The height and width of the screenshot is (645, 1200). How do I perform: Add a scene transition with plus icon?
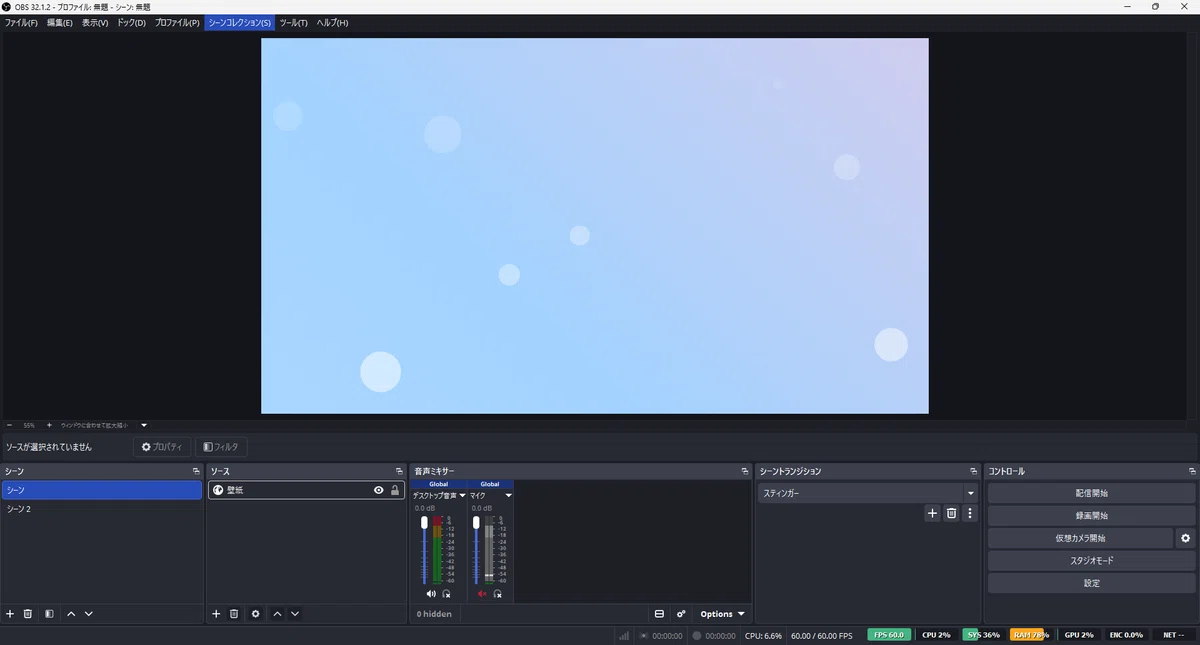click(932, 513)
